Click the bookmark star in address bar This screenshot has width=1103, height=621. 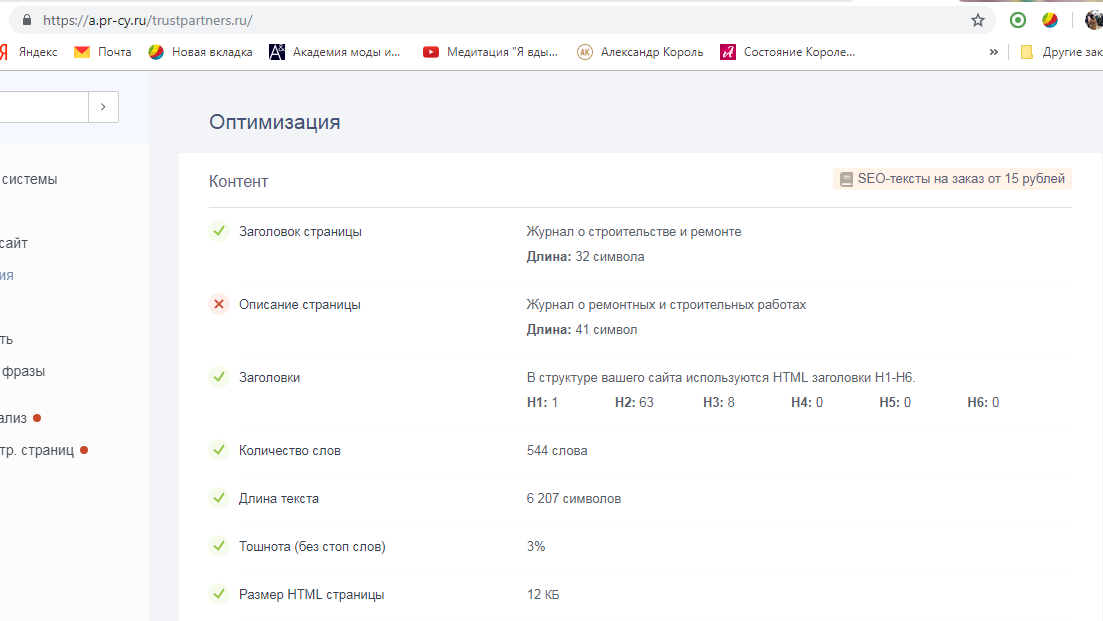(978, 20)
